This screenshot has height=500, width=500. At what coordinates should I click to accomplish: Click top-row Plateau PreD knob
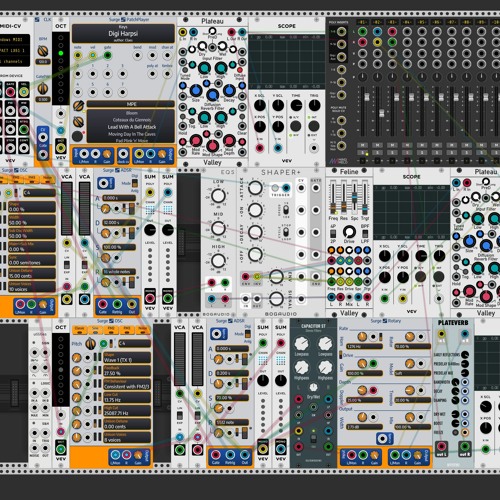pyautogui.click(x=212, y=31)
